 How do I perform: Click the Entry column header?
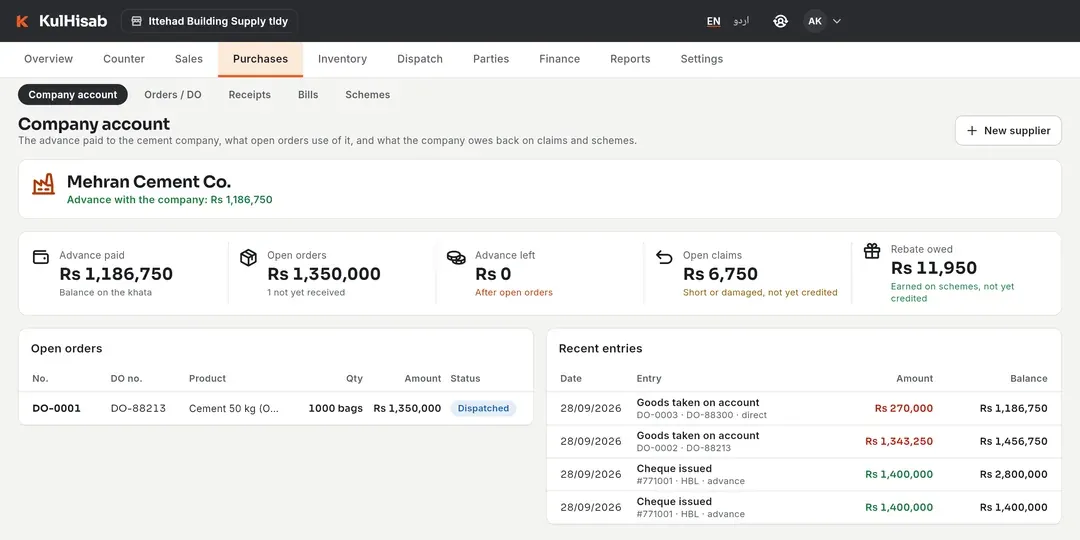pos(649,379)
